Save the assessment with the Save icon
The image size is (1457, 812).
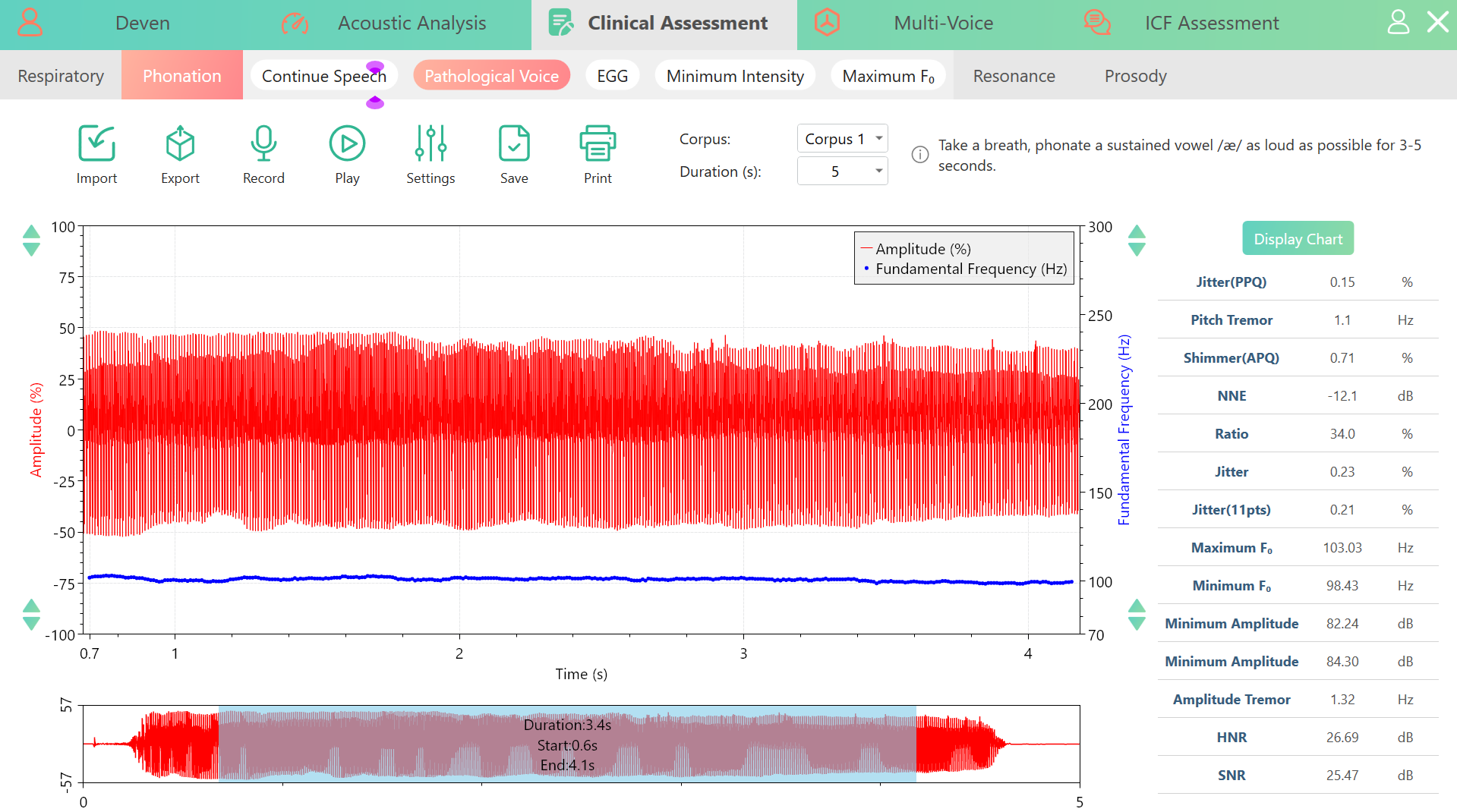coord(514,143)
